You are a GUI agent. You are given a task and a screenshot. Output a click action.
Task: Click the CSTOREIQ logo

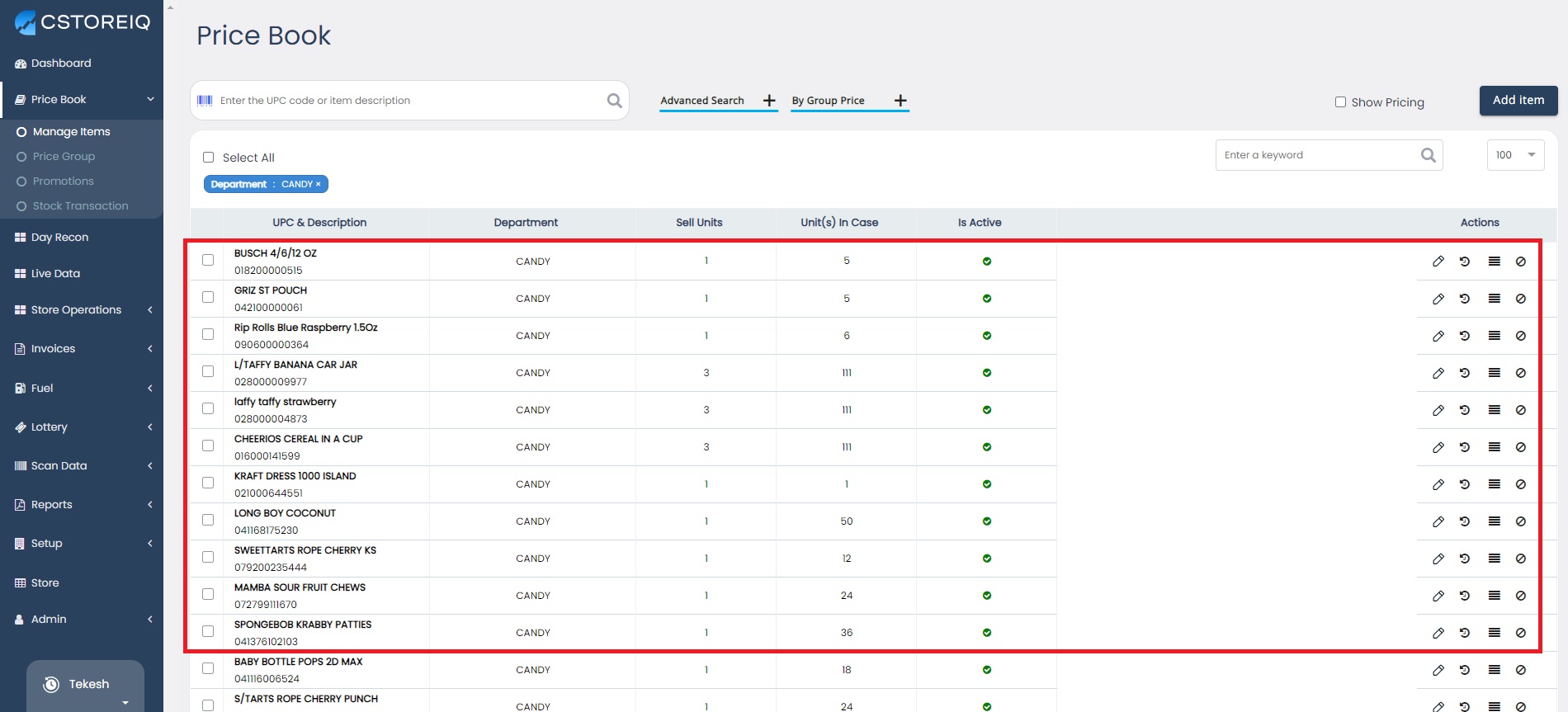83,22
